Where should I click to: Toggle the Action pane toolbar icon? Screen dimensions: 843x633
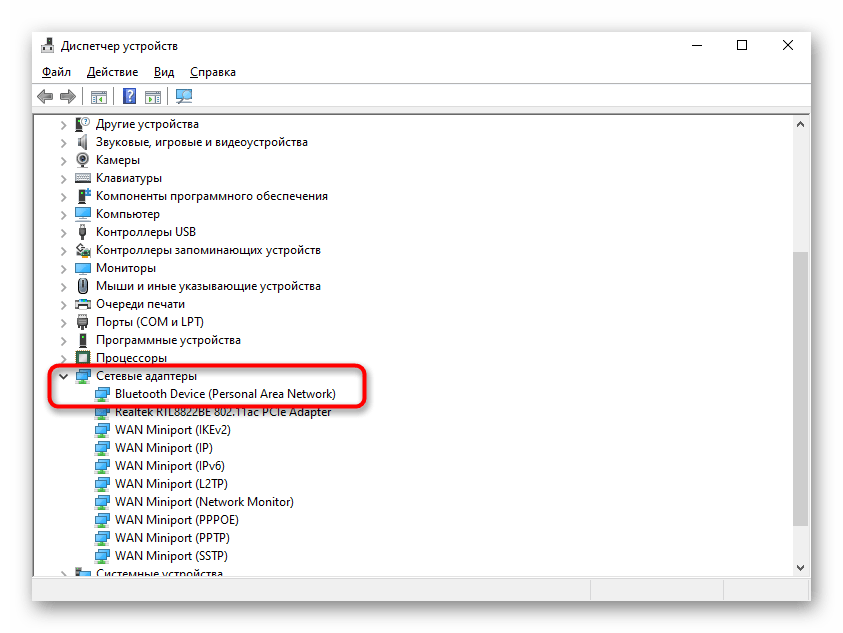[x=153, y=97]
